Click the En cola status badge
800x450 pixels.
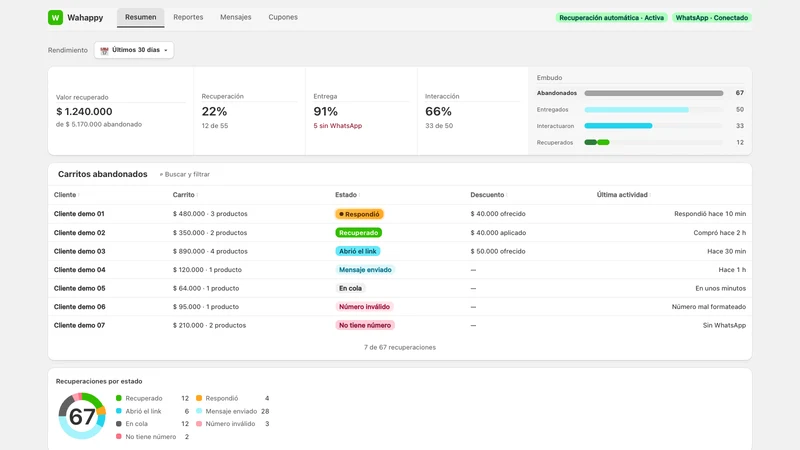(351, 288)
